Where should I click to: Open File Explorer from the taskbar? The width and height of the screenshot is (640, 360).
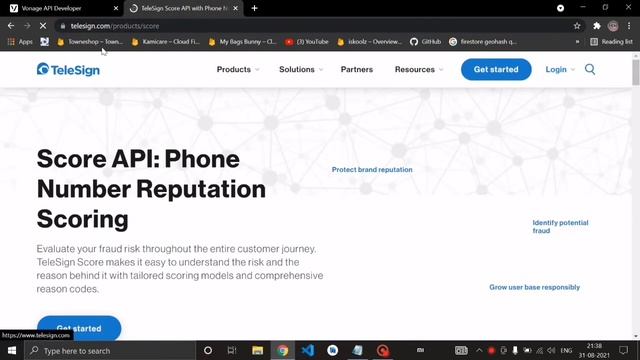click(x=257, y=351)
